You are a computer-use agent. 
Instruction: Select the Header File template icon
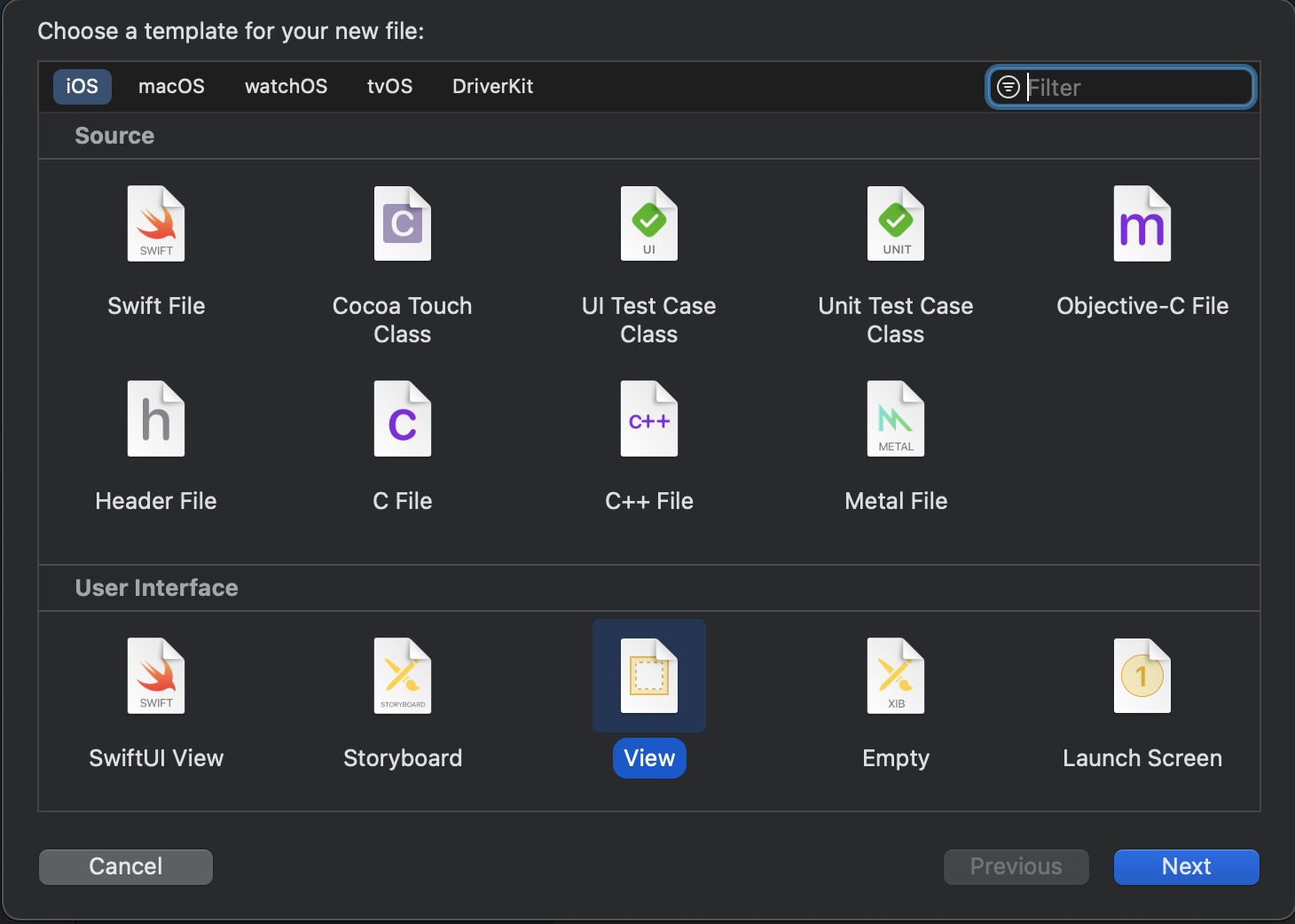(x=156, y=419)
